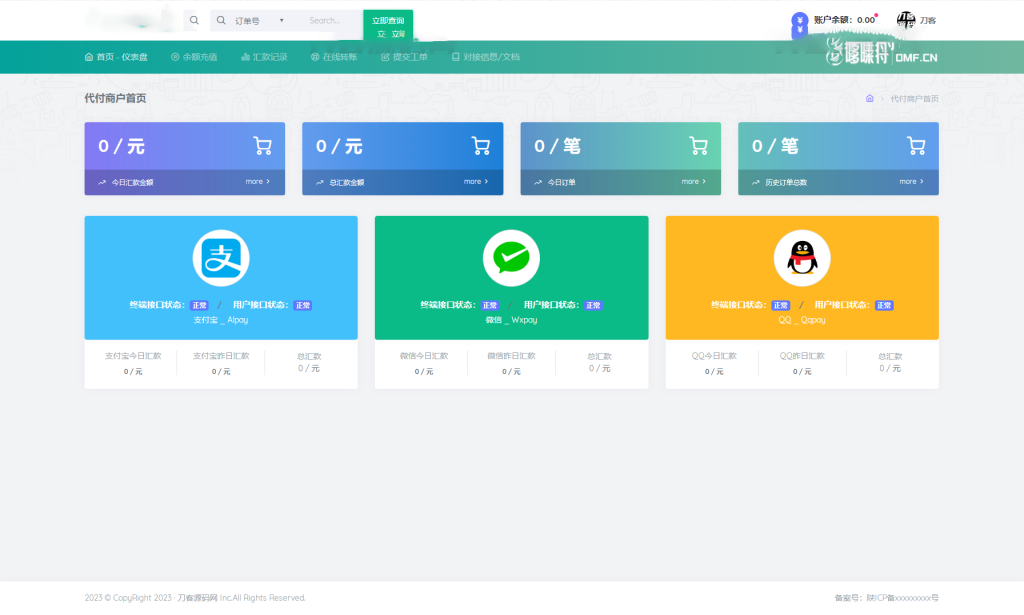
Task: Focus the Search input field
Action: 332,21
